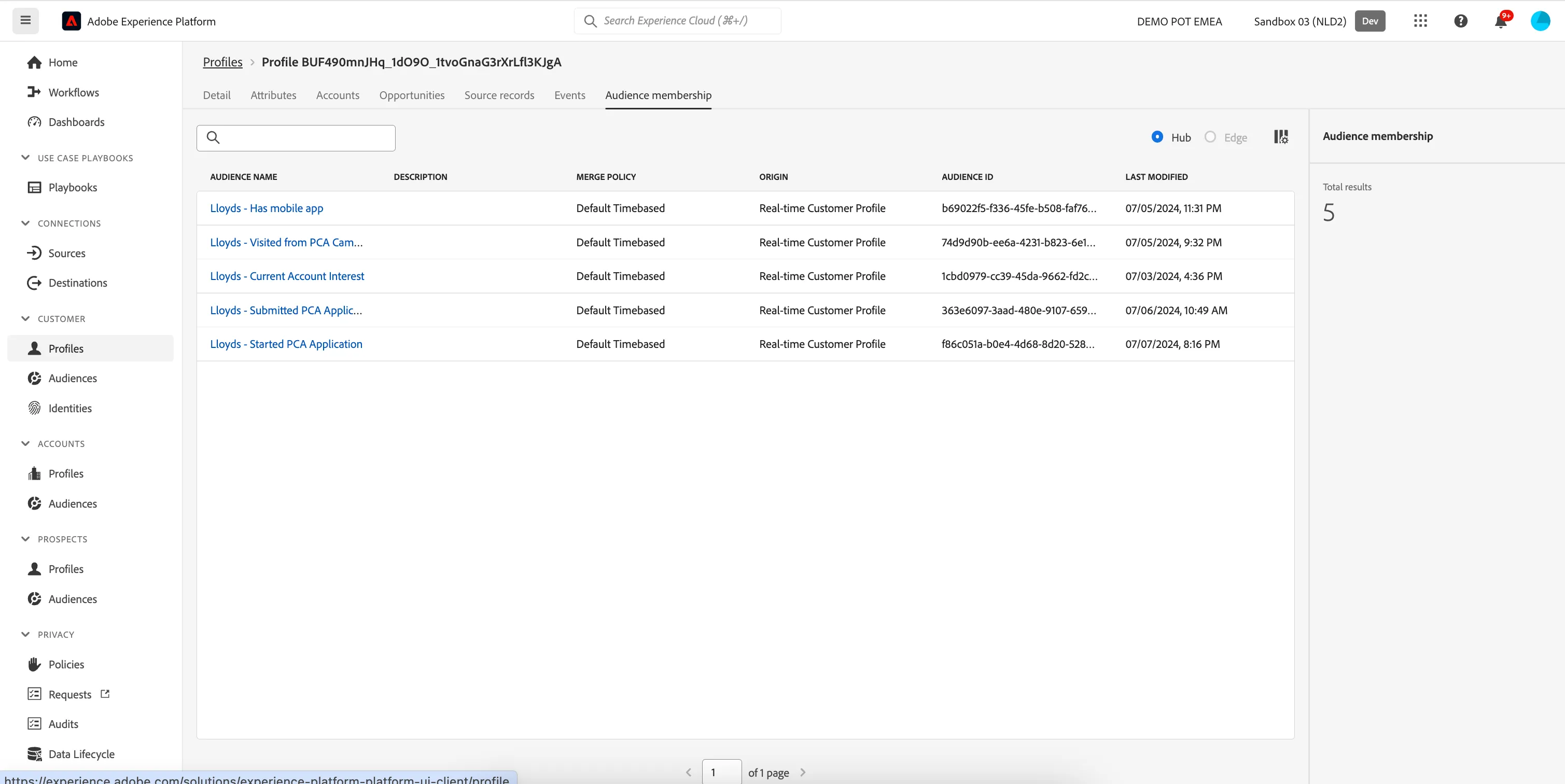1565x784 pixels.
Task: Go to next page arrow
Action: tap(803, 773)
